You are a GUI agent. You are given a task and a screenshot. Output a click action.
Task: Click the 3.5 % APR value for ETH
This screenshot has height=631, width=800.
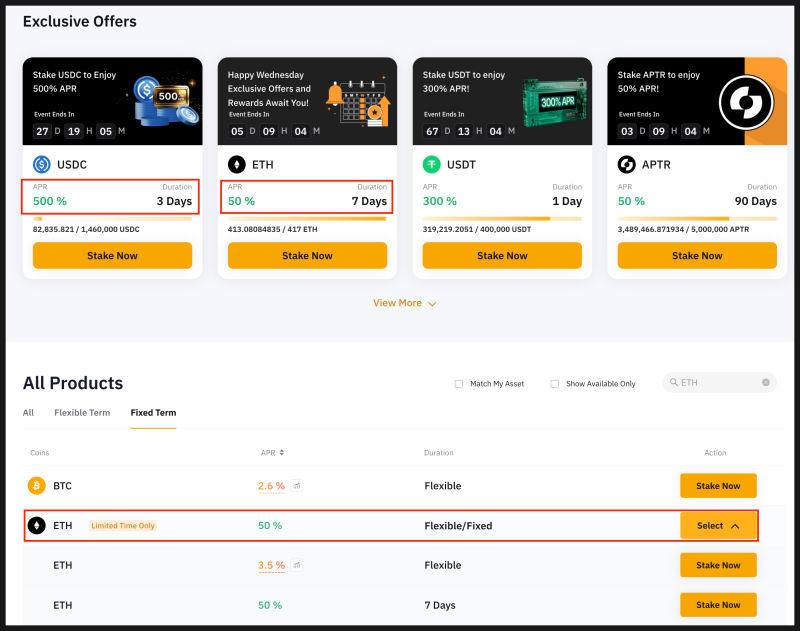pos(271,565)
